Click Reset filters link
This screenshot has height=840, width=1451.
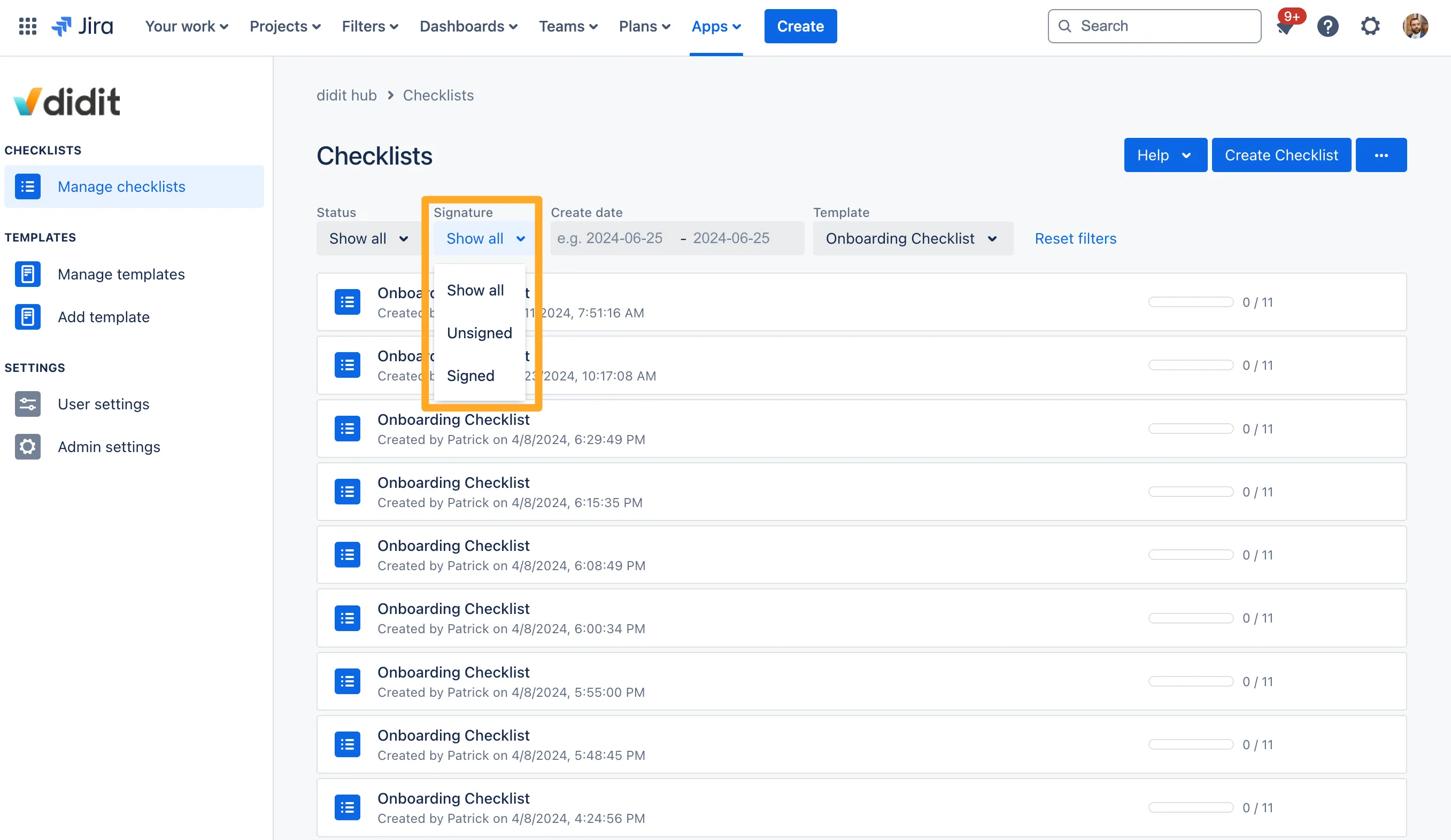(x=1075, y=238)
